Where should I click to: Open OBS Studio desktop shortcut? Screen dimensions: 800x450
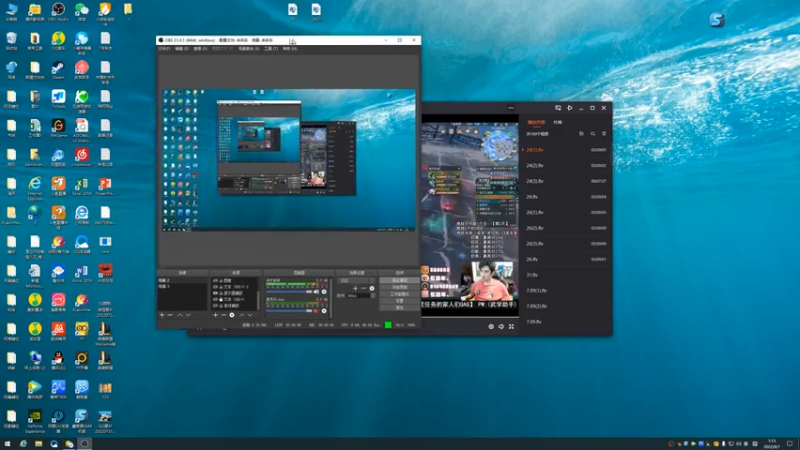pos(58,12)
